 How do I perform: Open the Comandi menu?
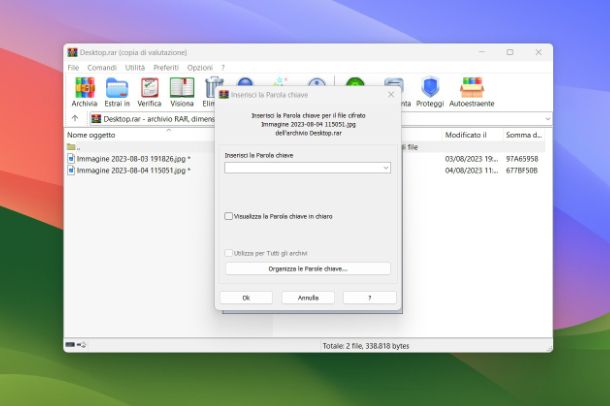click(102, 67)
